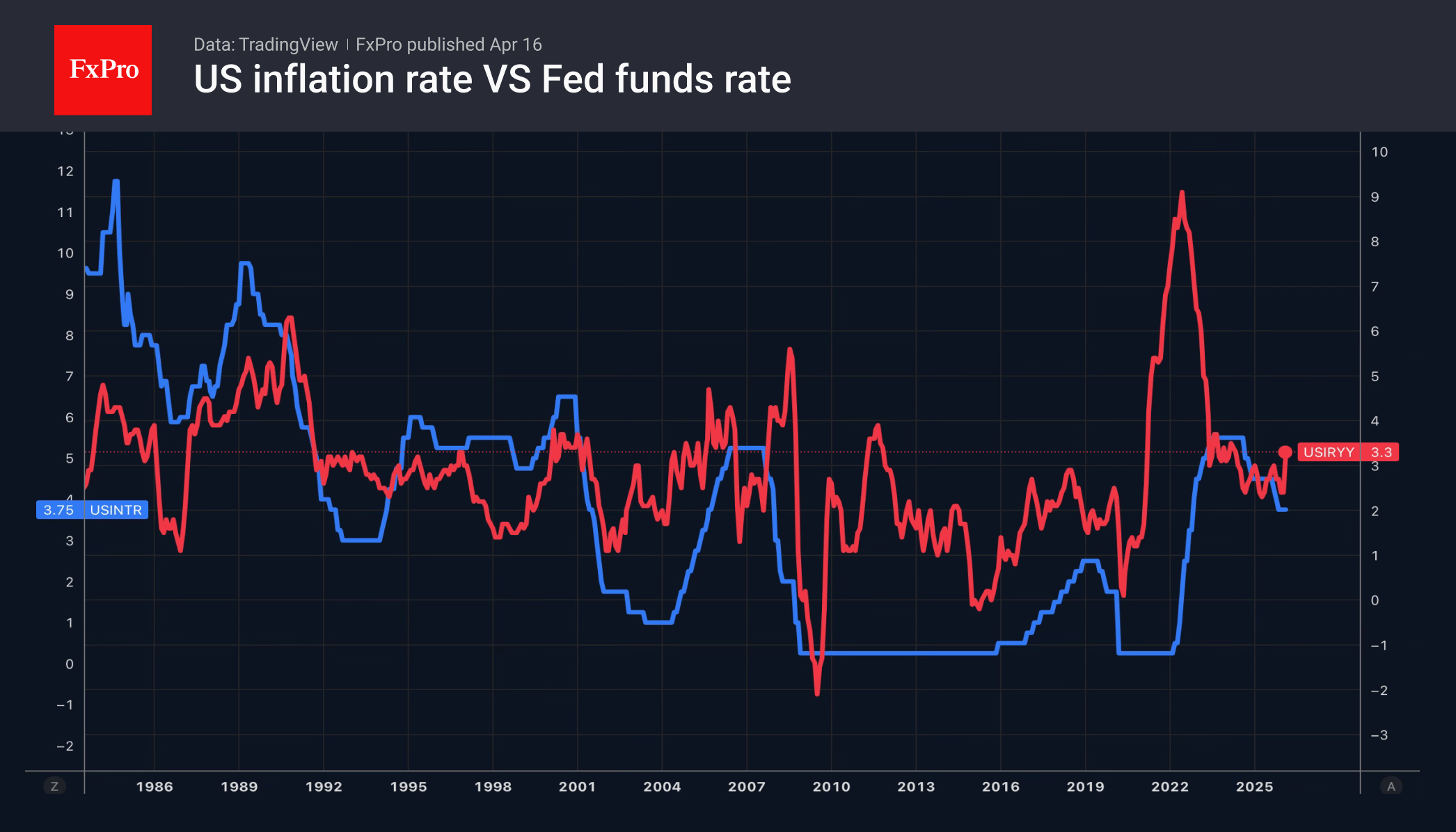Select the blue USINTR series label
The image size is (1456, 832).
pos(116,510)
